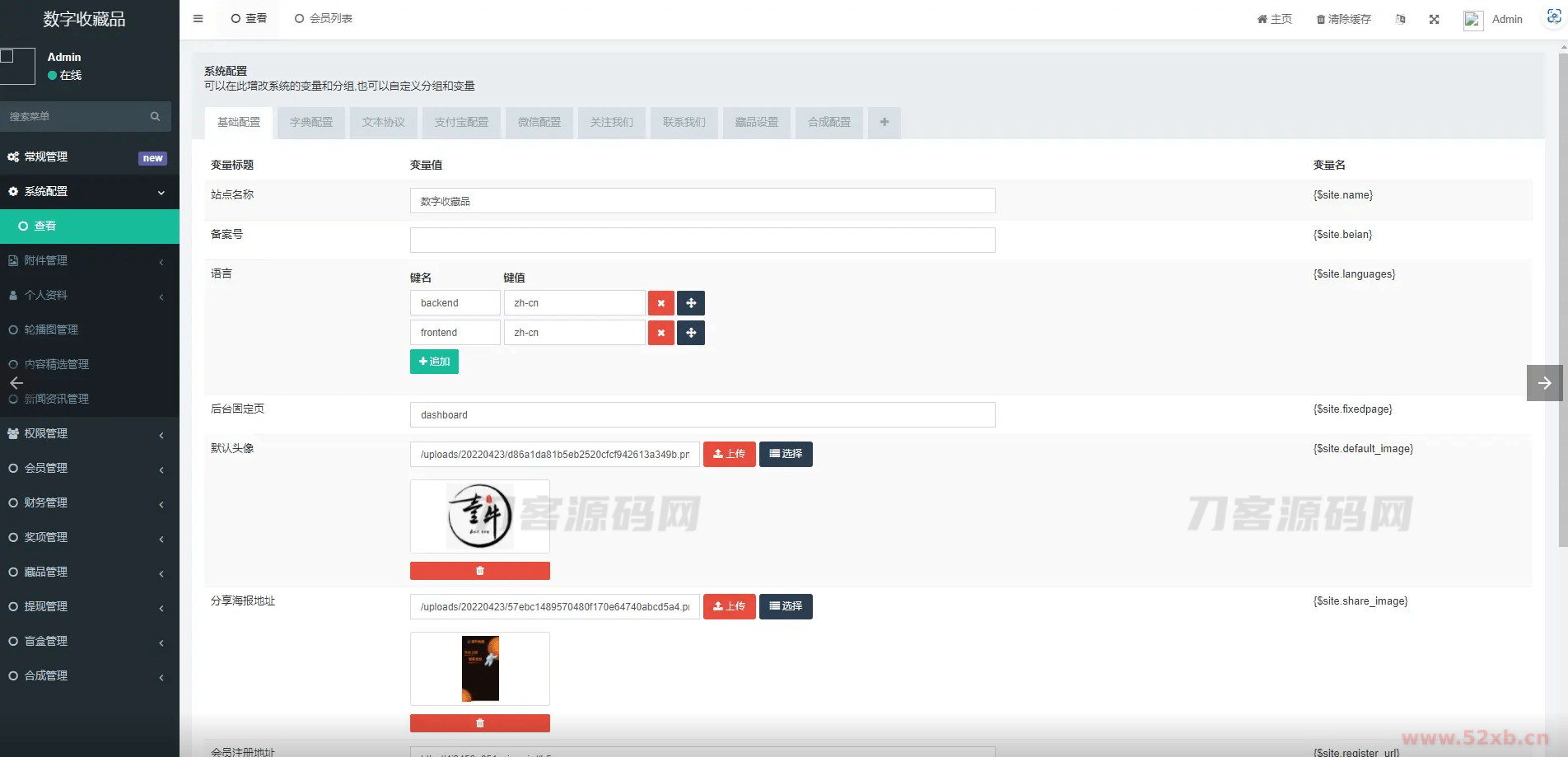The image size is (1568, 757).
Task: Open the 藏品设置 tab
Action: point(756,122)
